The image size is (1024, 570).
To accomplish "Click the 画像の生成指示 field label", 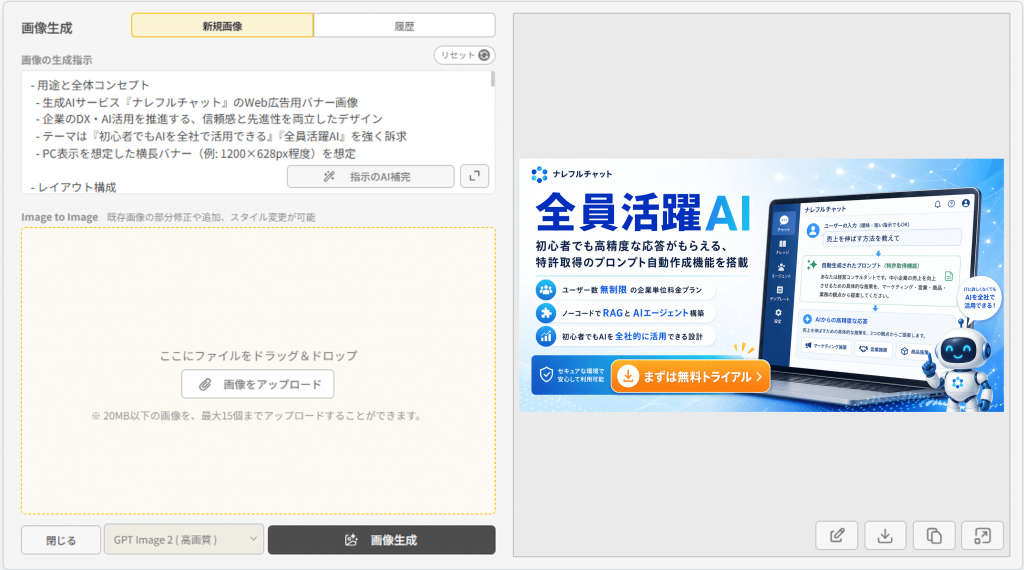I will pyautogui.click(x=57, y=60).
